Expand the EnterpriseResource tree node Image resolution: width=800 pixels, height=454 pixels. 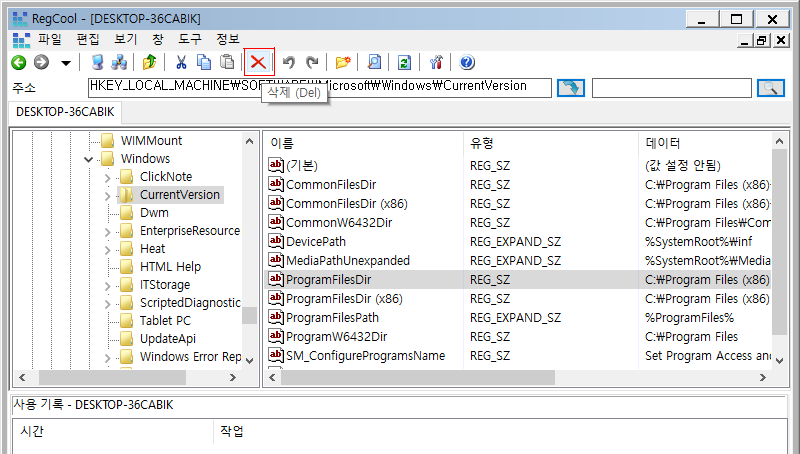point(107,232)
